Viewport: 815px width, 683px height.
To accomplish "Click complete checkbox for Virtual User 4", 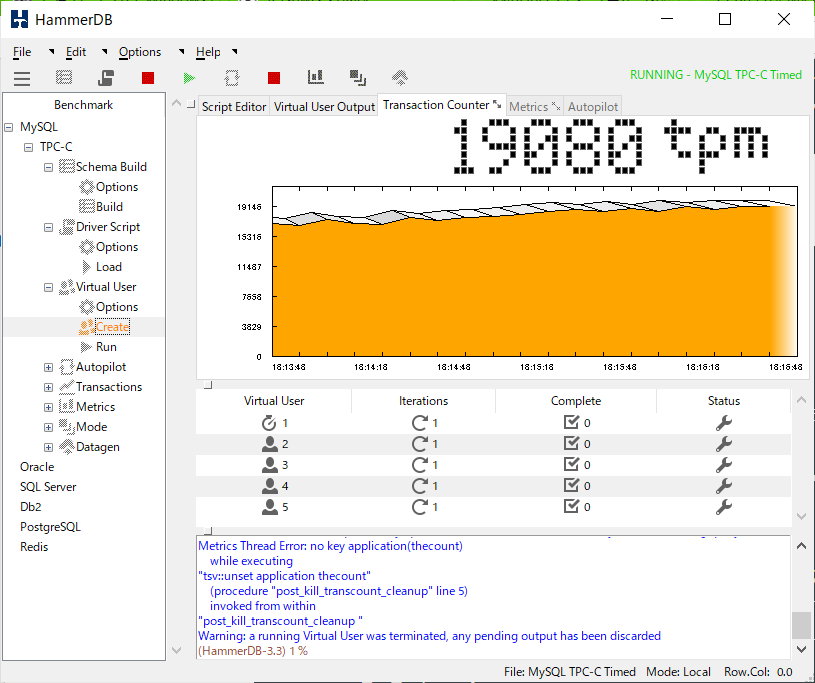I will (571, 485).
